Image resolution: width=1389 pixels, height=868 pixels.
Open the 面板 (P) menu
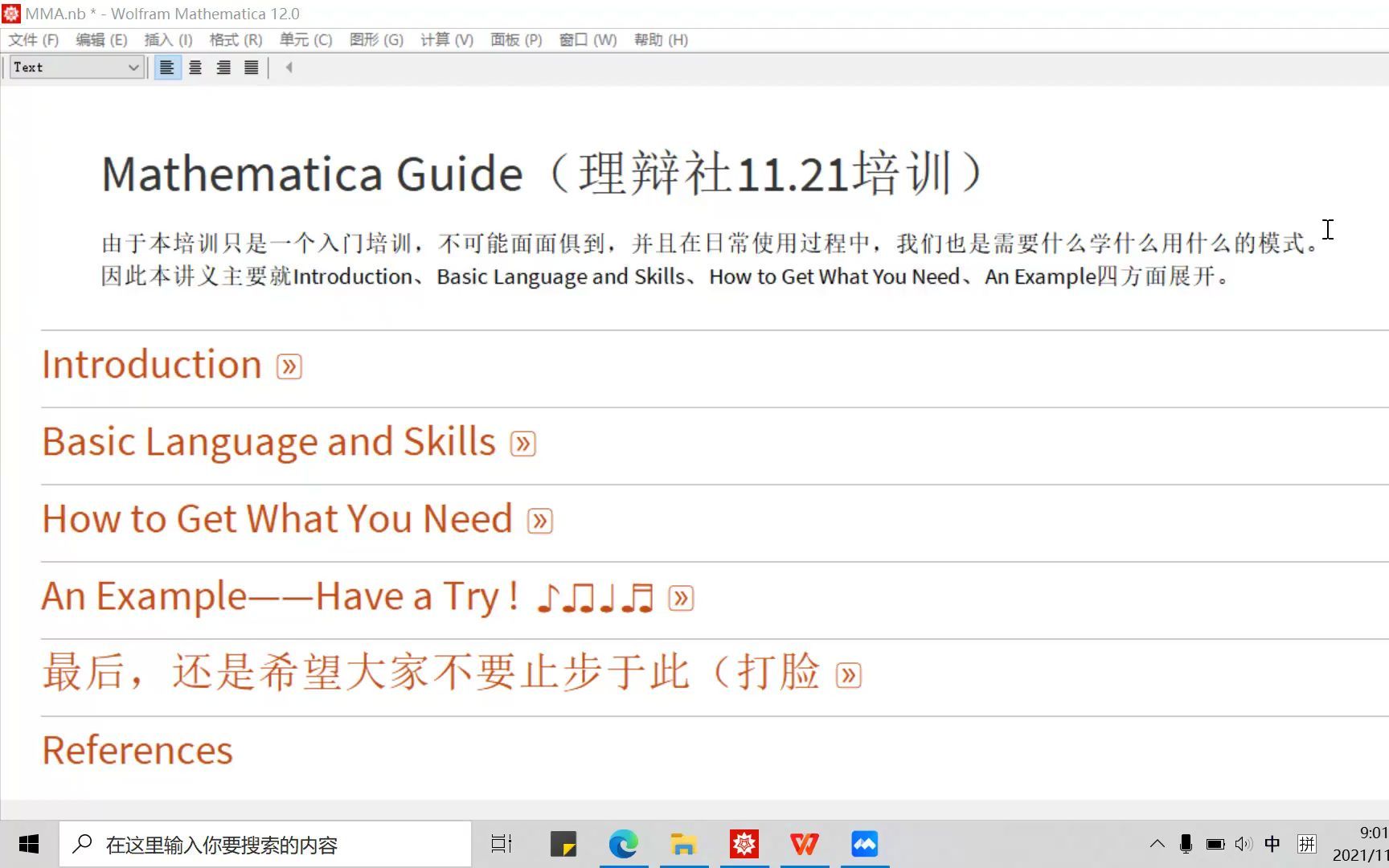click(x=516, y=40)
